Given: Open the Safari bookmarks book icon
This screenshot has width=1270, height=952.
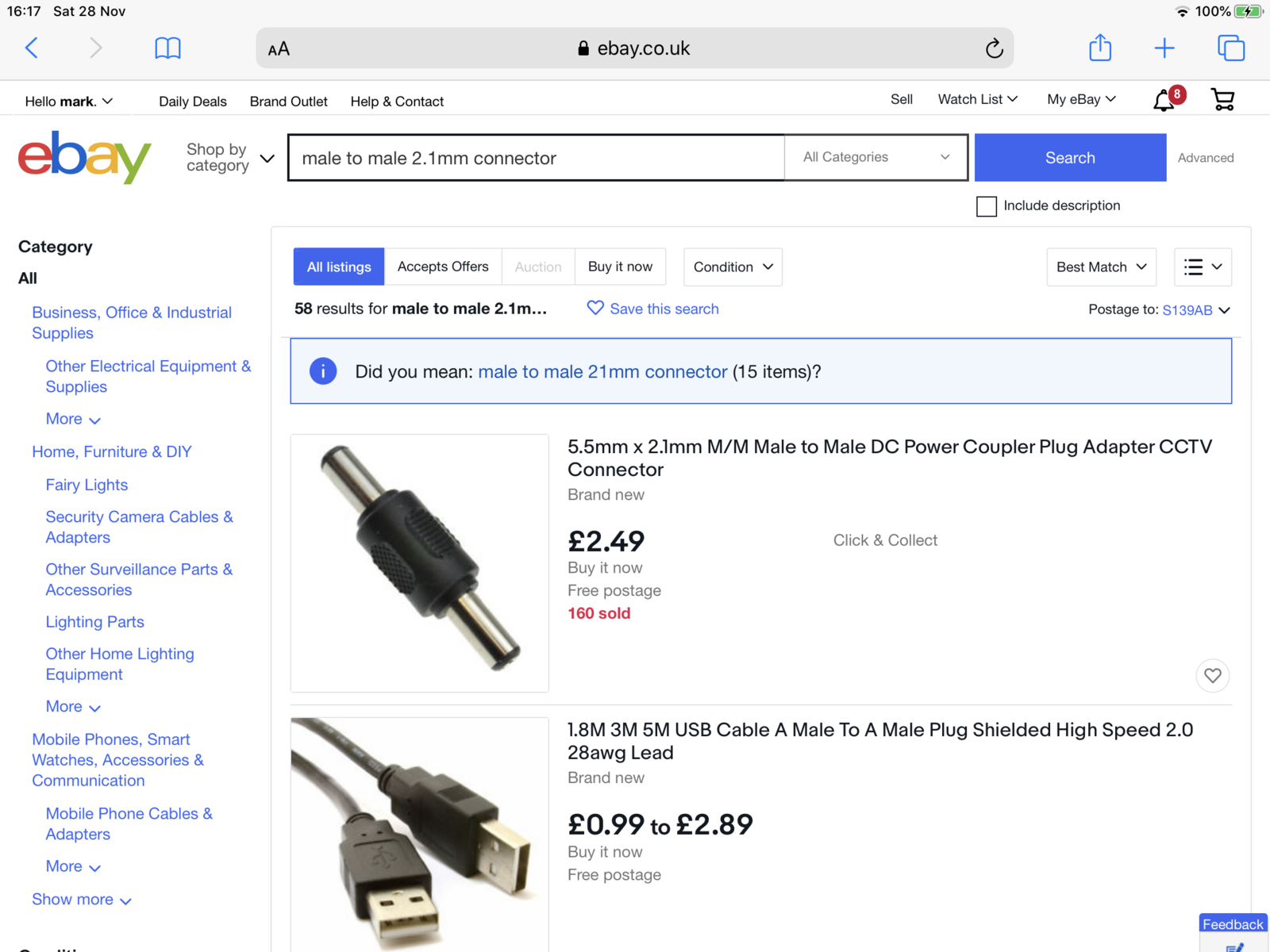Looking at the screenshot, I should (167, 48).
